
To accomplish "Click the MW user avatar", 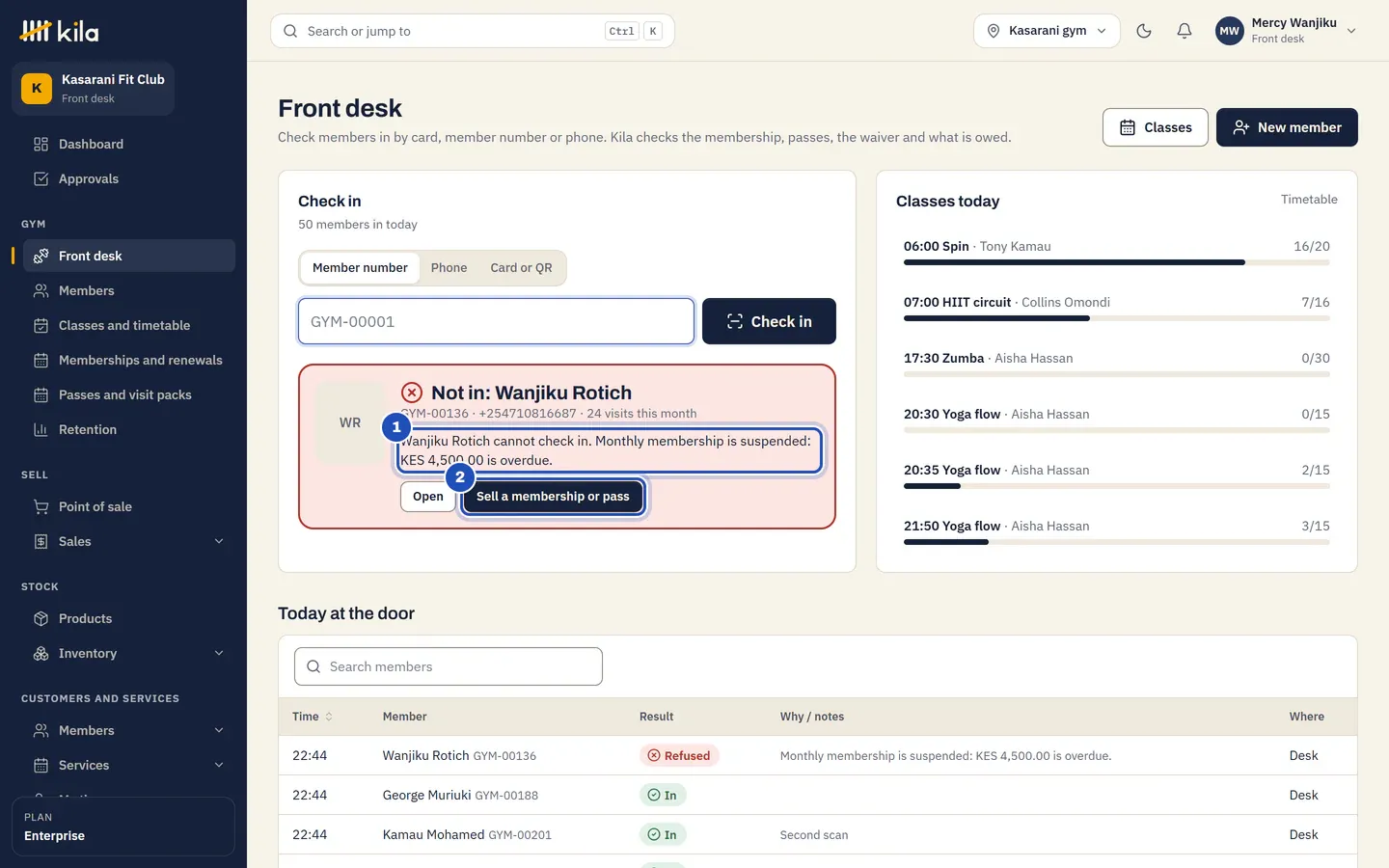I will pos(1229,31).
